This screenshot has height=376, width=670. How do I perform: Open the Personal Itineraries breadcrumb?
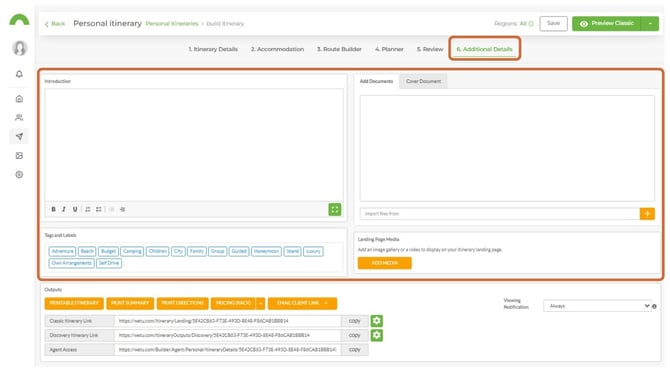pyautogui.click(x=172, y=24)
